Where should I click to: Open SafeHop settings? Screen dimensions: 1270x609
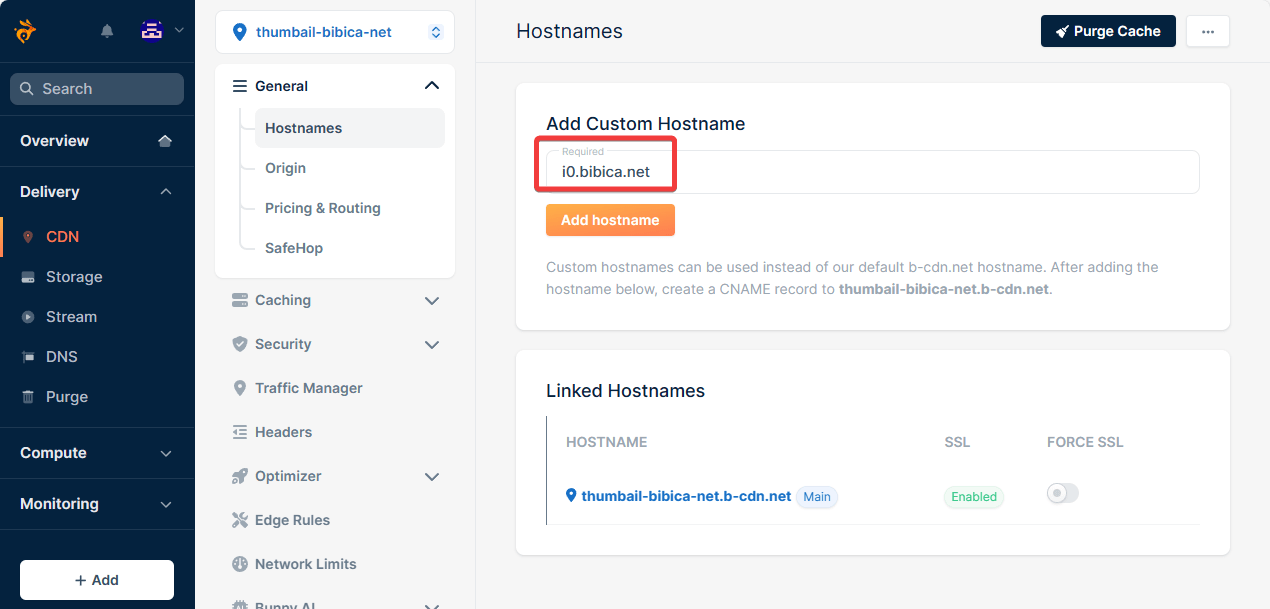(294, 248)
